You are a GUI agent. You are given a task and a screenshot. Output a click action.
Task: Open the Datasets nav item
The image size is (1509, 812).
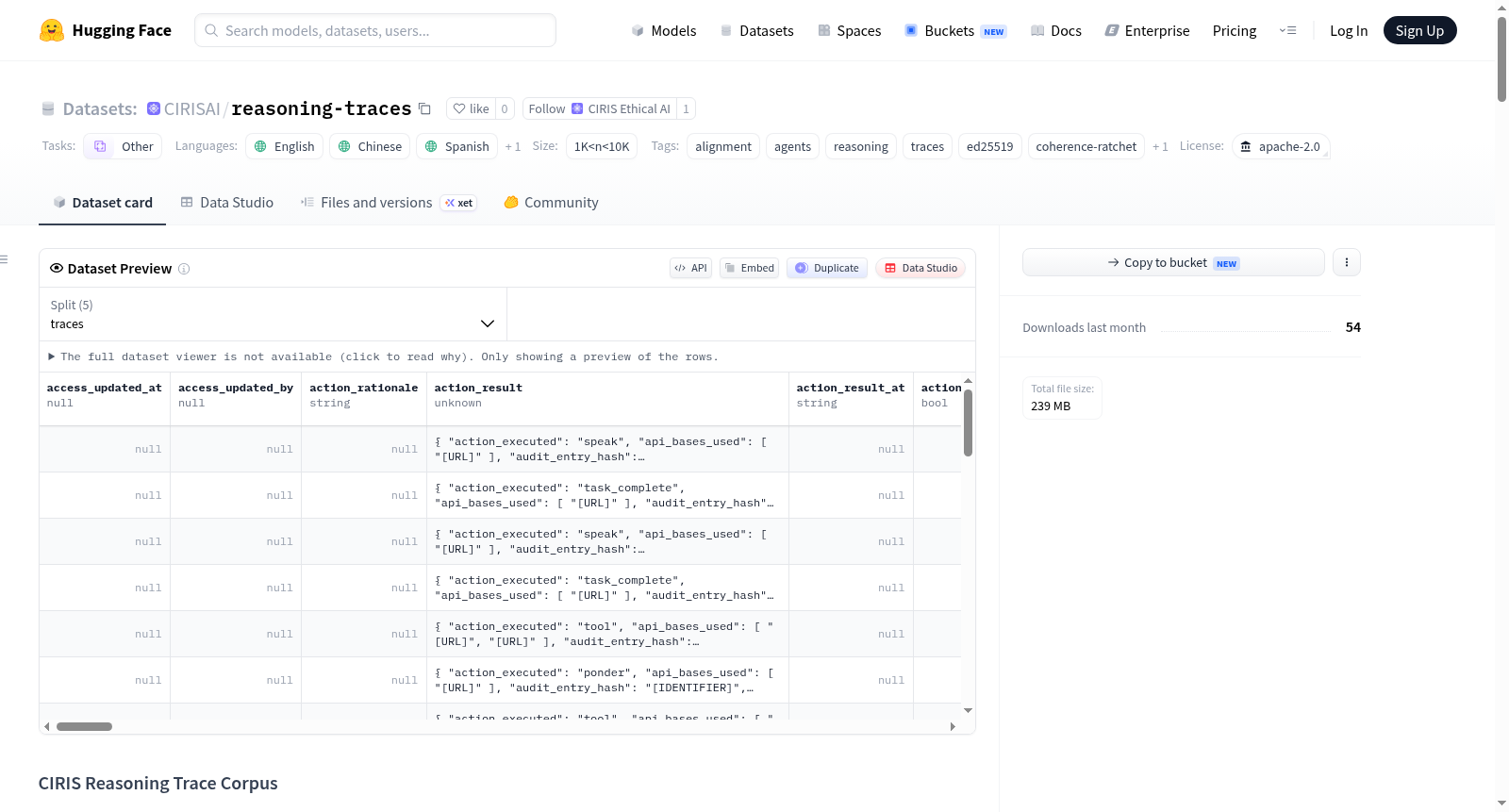click(x=756, y=30)
